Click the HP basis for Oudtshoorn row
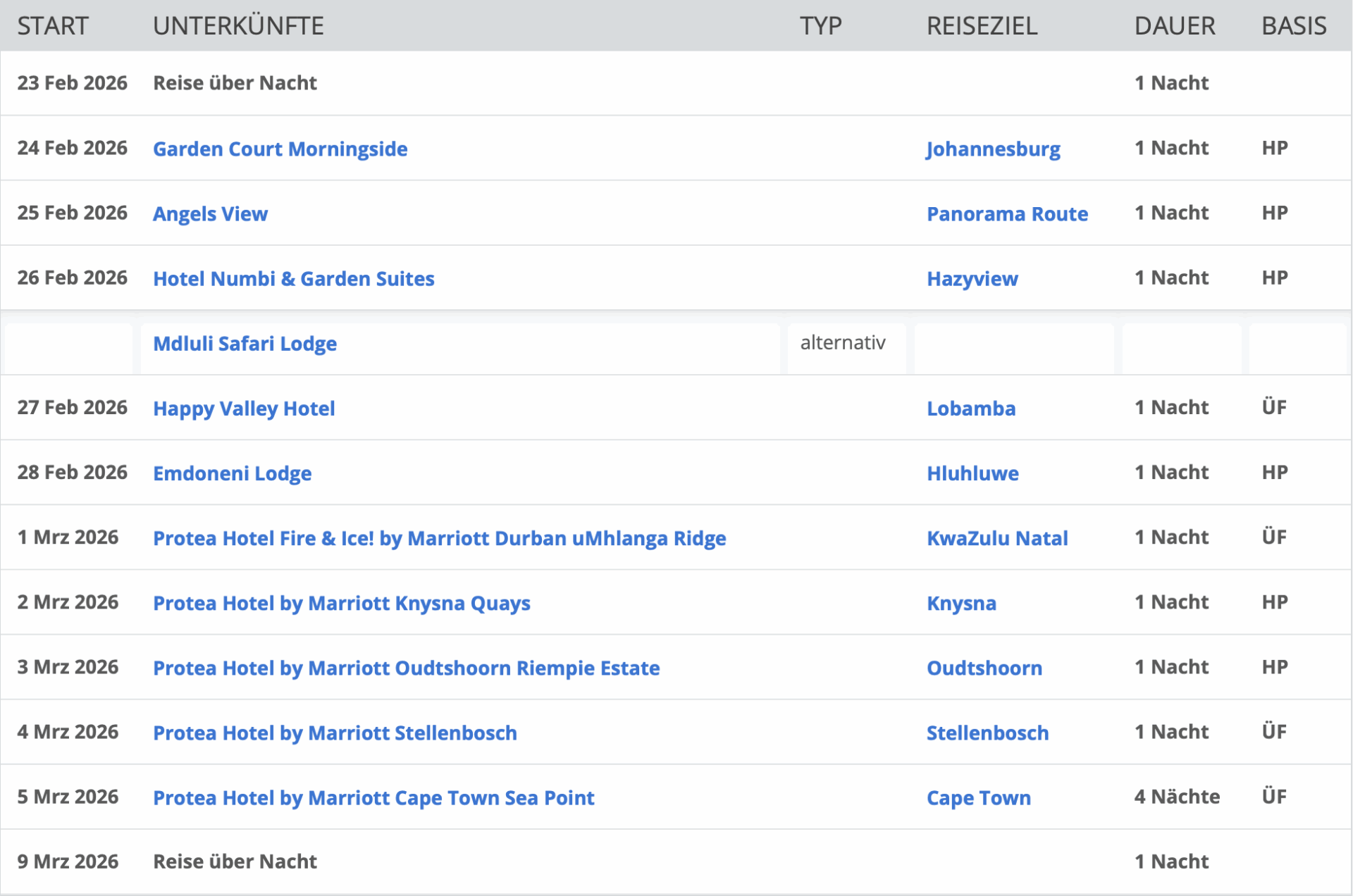The image size is (1353, 896). point(1275,667)
